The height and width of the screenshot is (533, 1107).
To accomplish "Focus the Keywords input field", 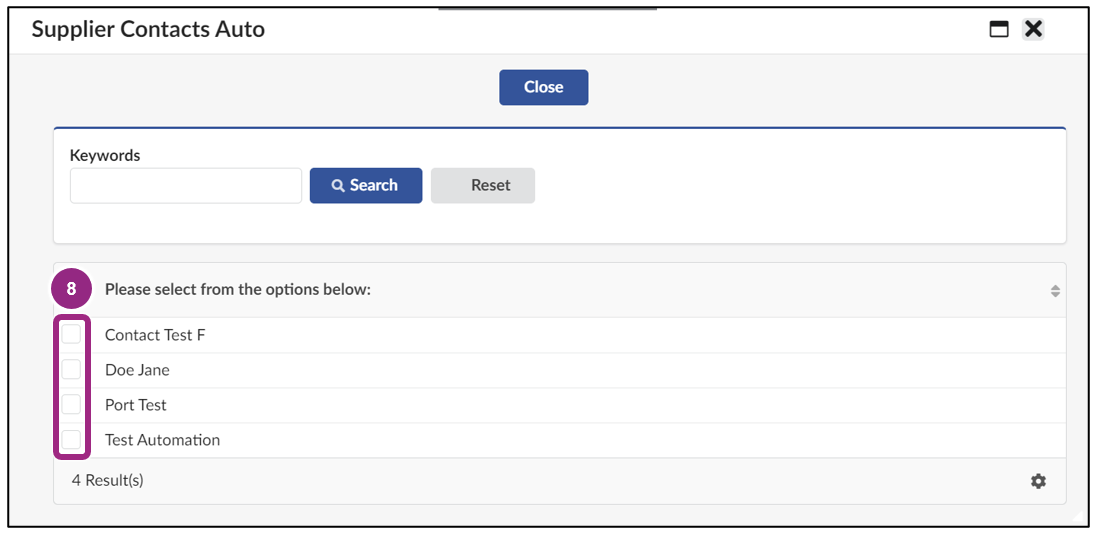I will click(x=186, y=186).
